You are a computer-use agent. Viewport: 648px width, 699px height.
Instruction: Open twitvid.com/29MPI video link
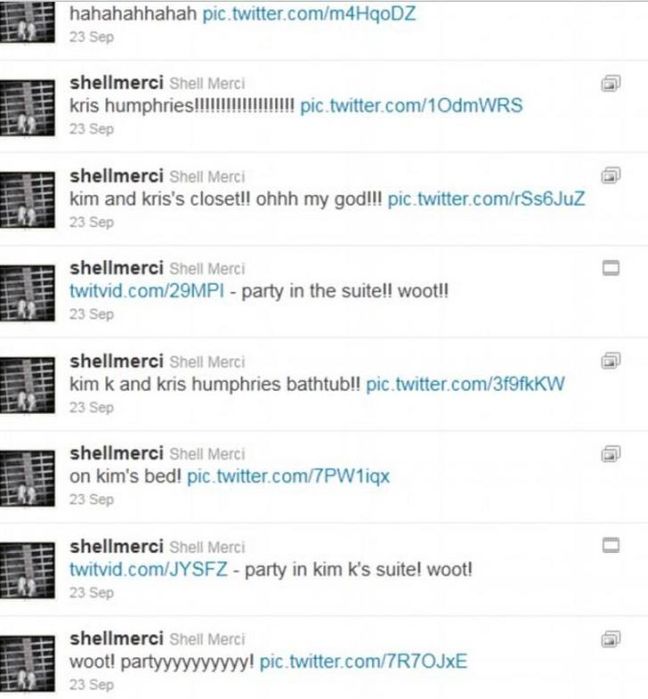click(147, 291)
